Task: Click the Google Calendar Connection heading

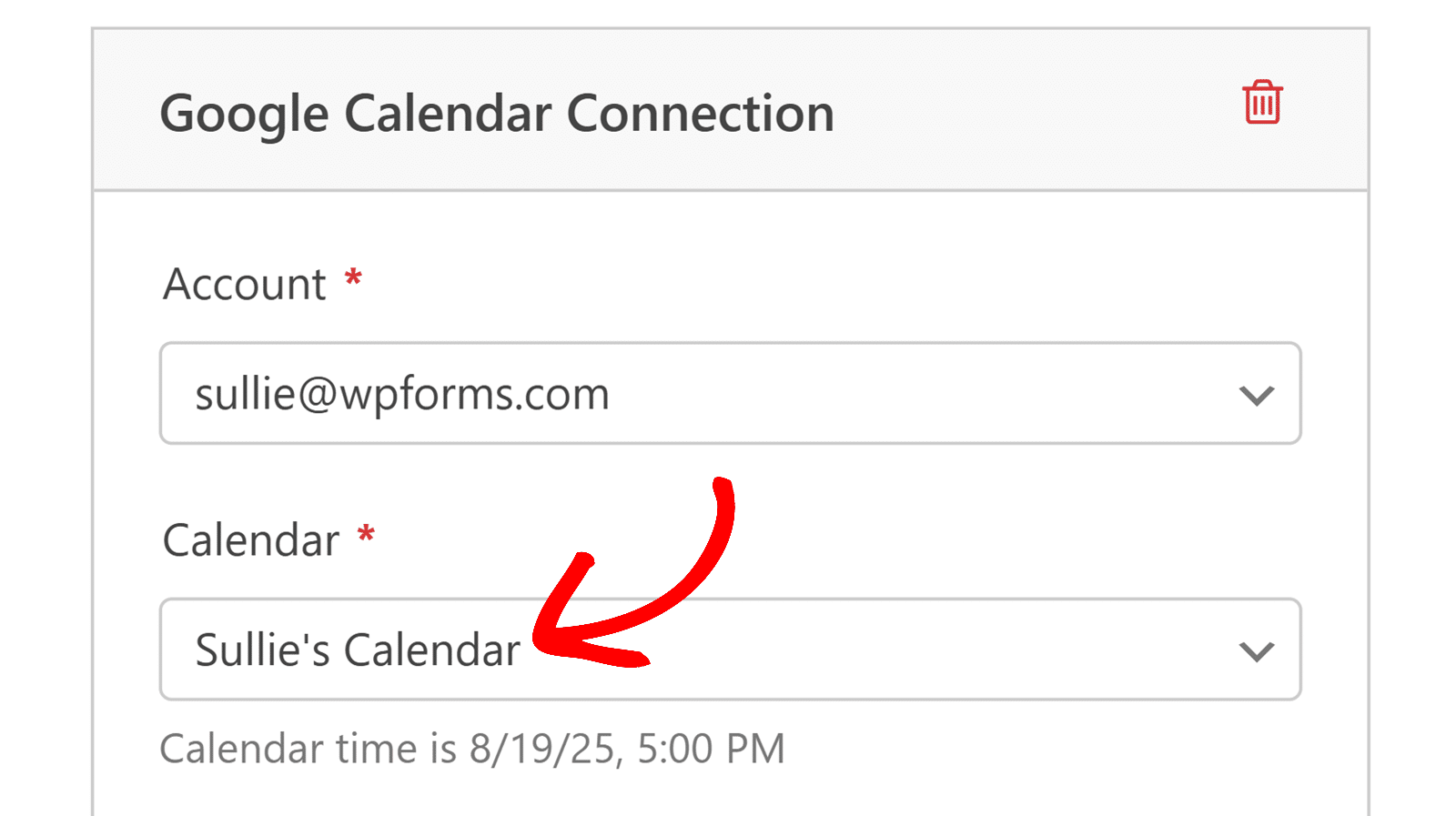Action: pos(497,114)
